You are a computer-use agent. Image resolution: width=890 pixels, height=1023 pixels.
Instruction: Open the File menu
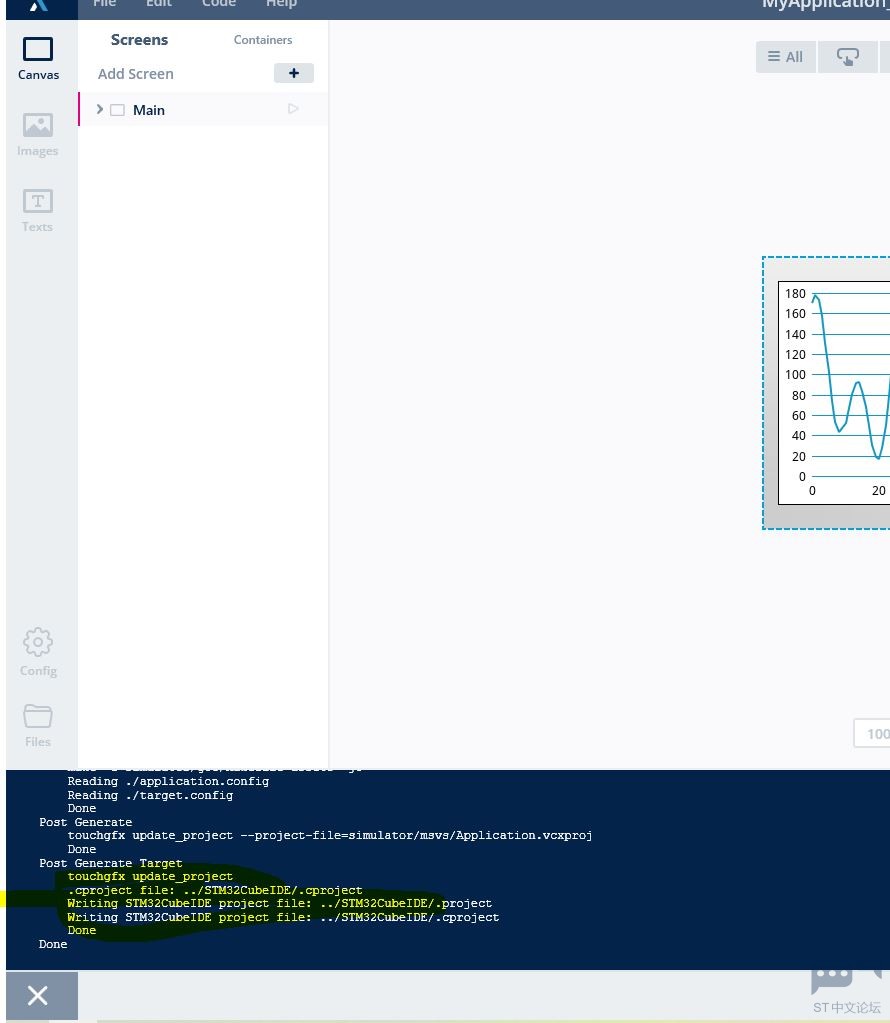point(104,4)
